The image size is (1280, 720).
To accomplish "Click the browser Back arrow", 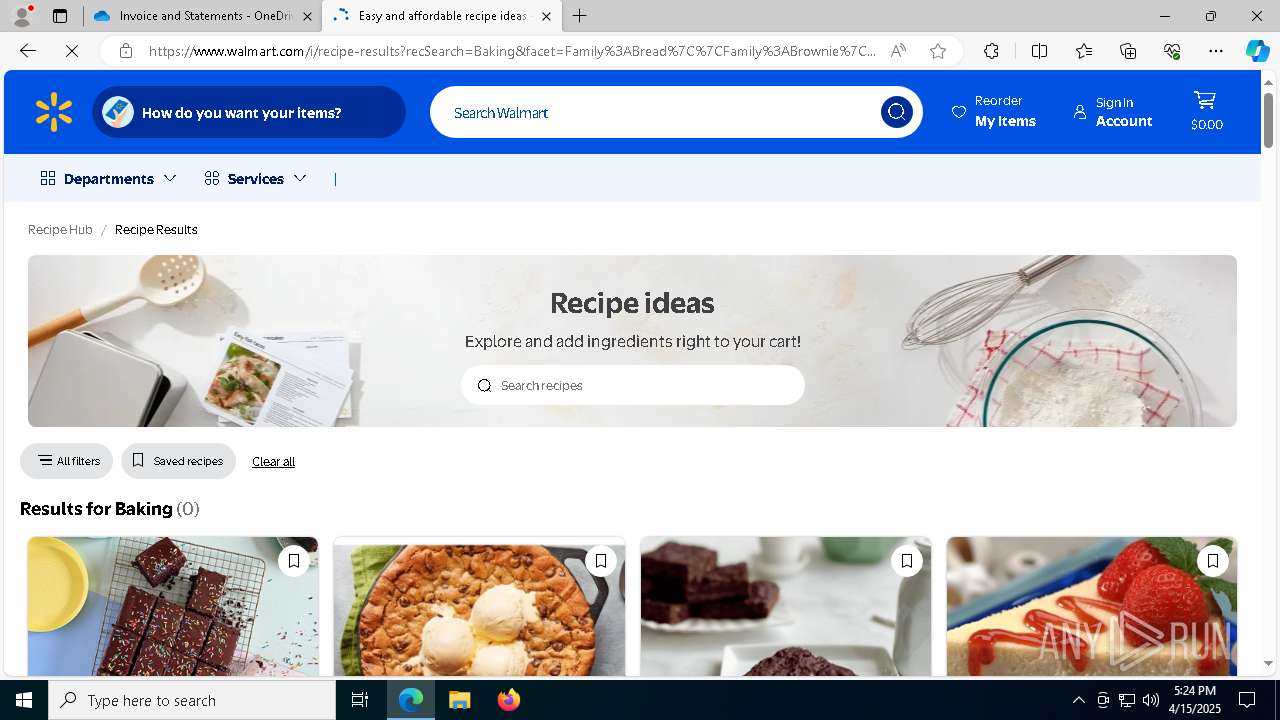I will pyautogui.click(x=28, y=51).
